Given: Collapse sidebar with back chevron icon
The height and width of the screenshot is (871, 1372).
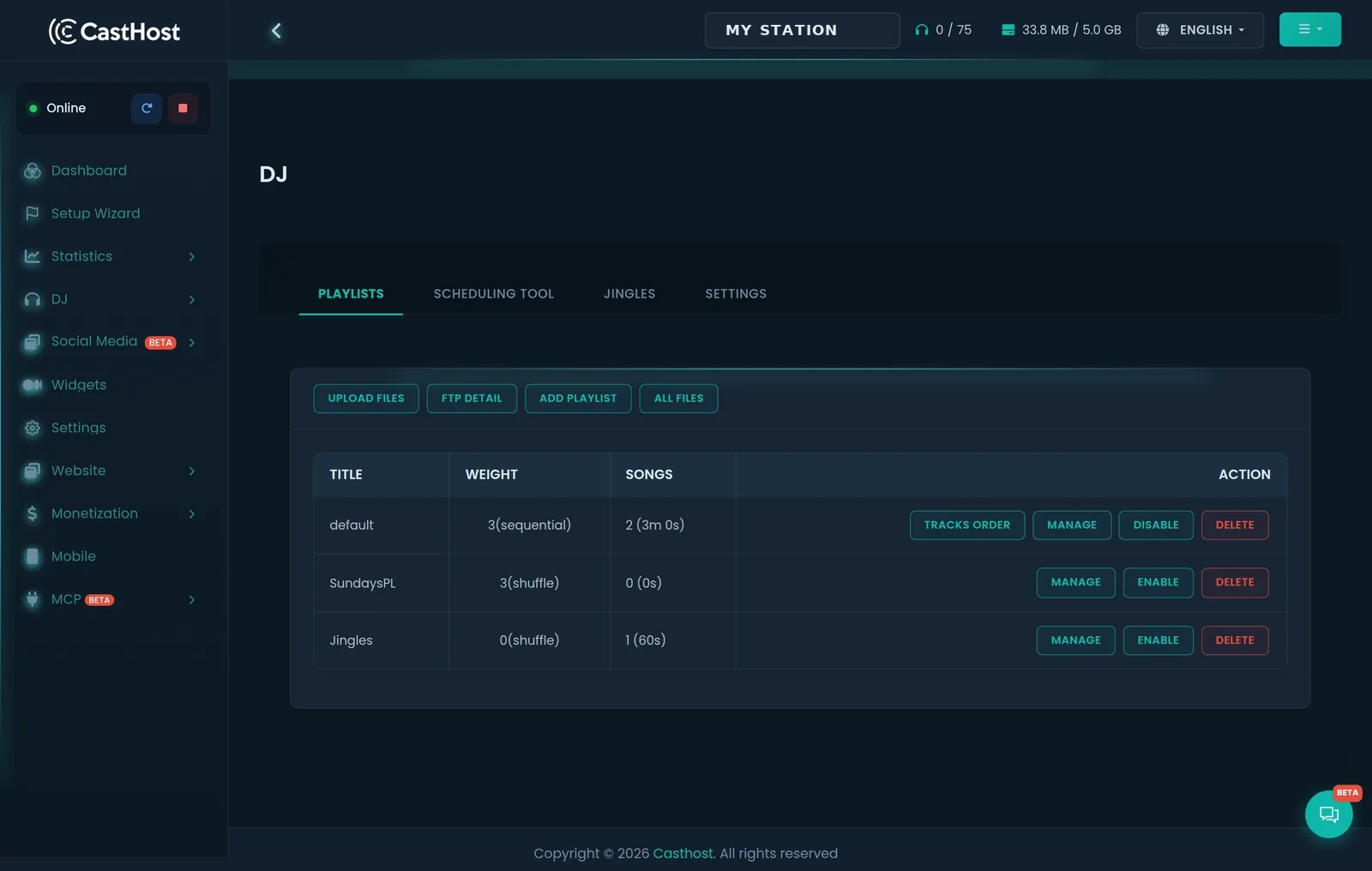Looking at the screenshot, I should coord(276,31).
